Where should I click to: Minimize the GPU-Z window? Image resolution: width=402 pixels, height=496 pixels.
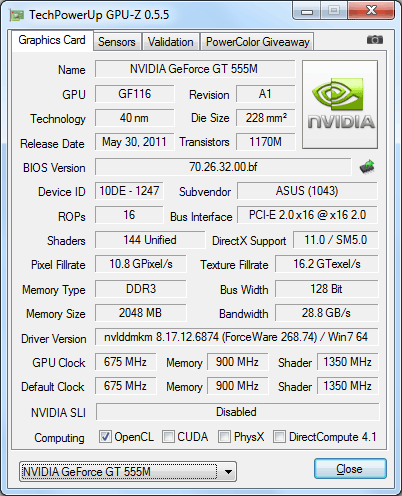pyautogui.click(x=307, y=11)
